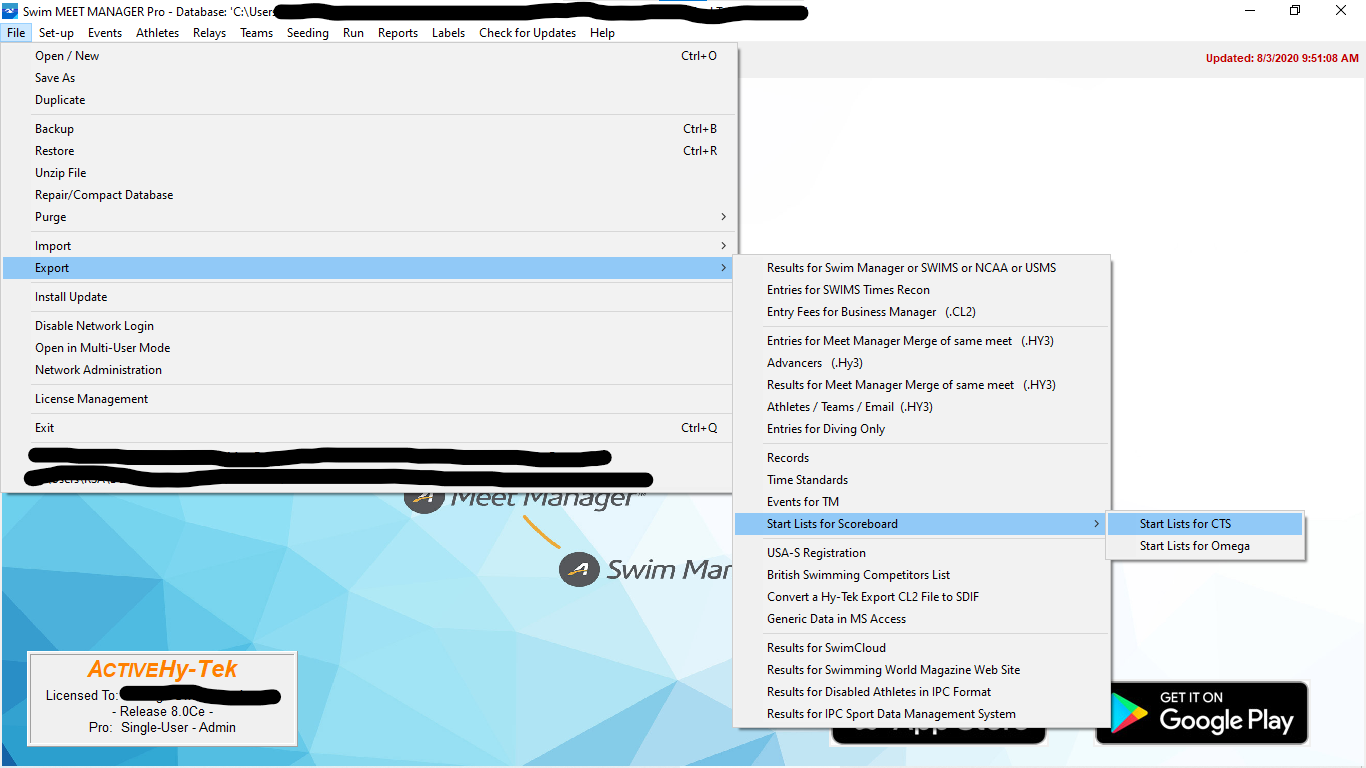The height and width of the screenshot is (768, 1366).
Task: Expand the Import submenu
Action: [x=369, y=246]
